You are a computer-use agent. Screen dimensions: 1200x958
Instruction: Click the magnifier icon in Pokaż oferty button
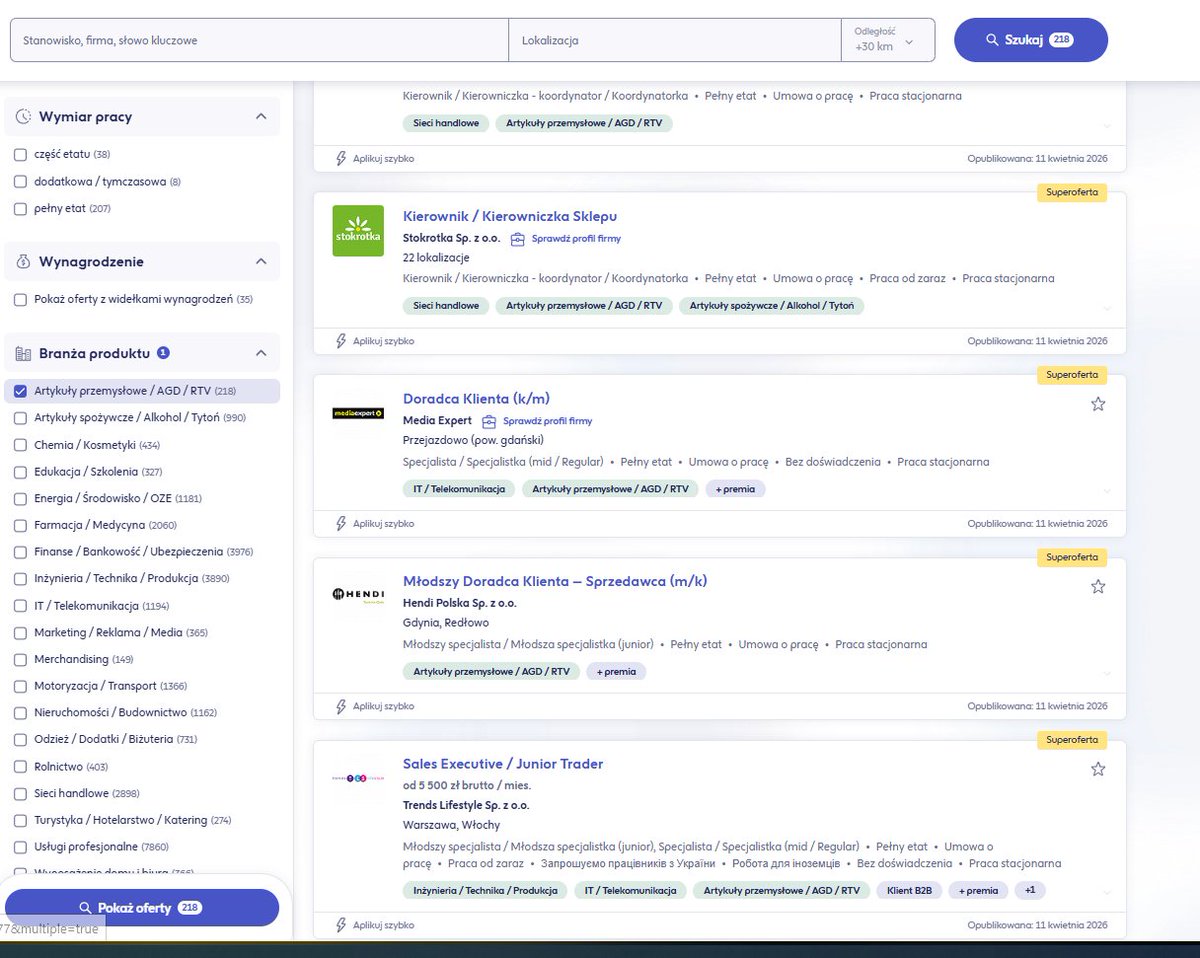[x=85, y=908]
